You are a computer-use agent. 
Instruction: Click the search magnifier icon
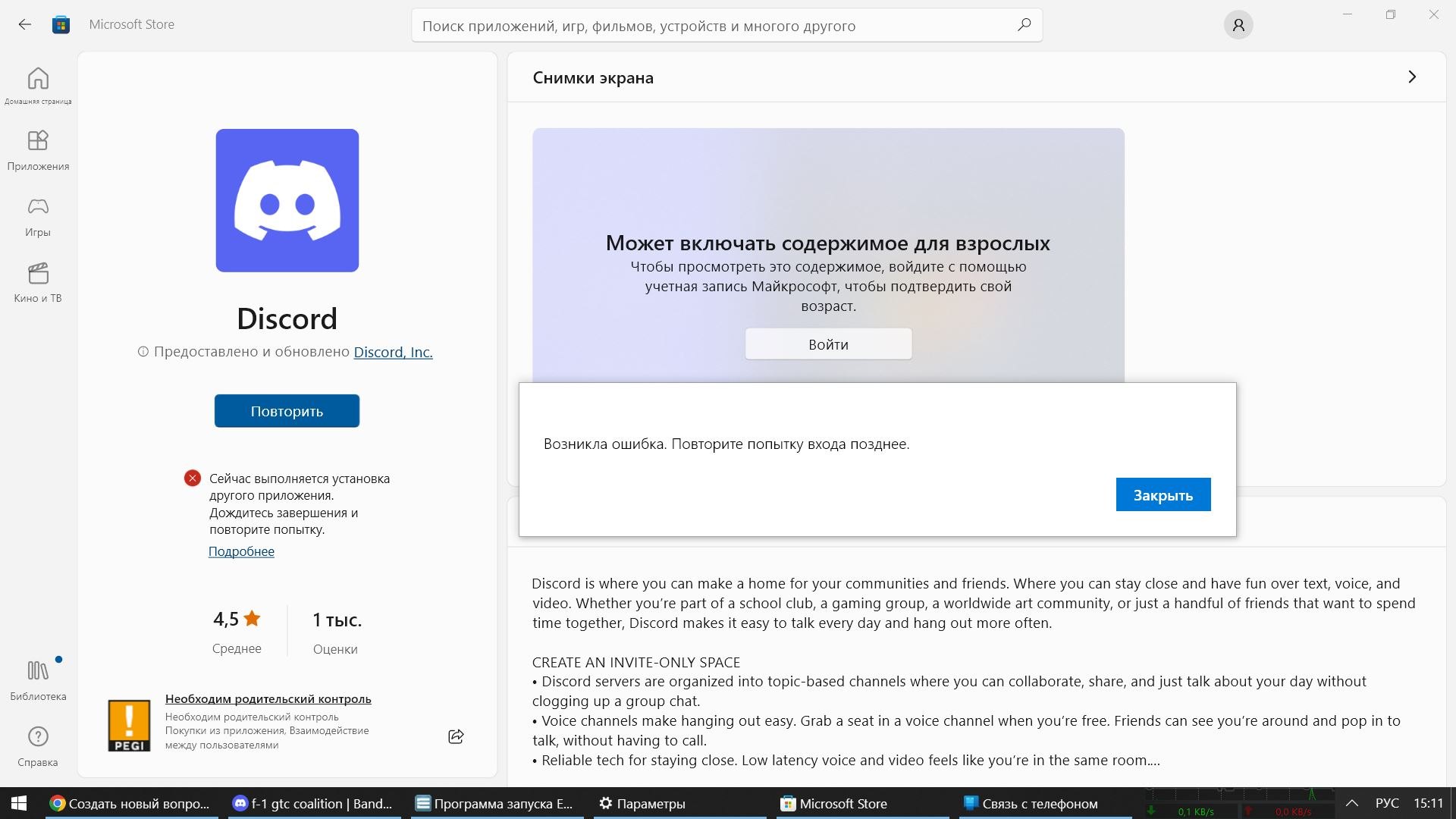tap(1024, 25)
